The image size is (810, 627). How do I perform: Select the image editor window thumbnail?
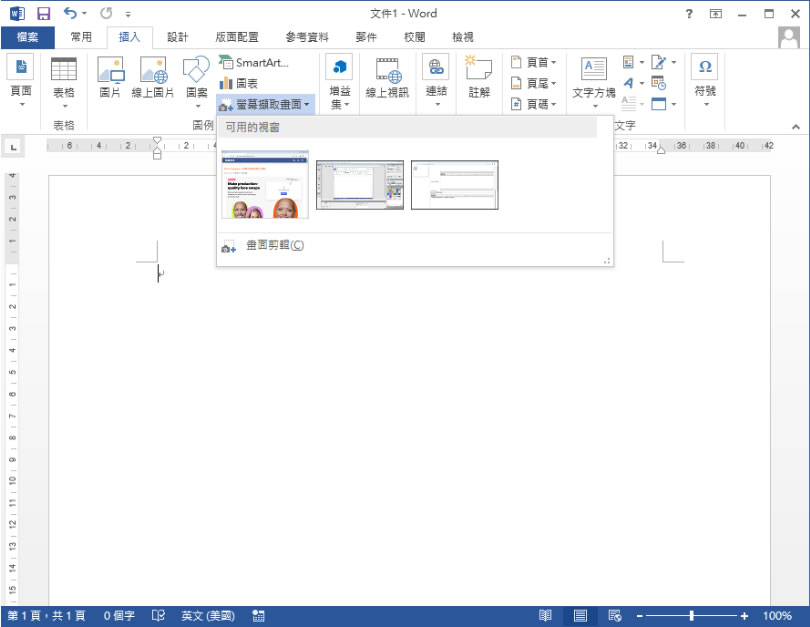(x=360, y=185)
